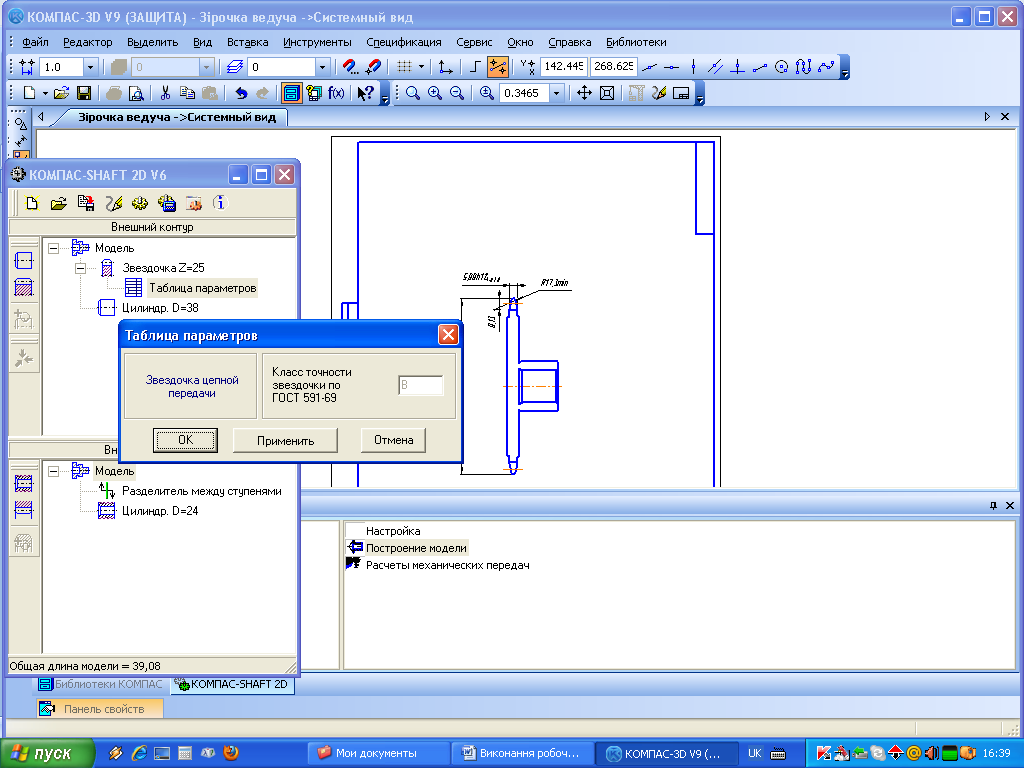Open the Панель свойств button
This screenshot has height=768, width=1024.
click(x=100, y=709)
